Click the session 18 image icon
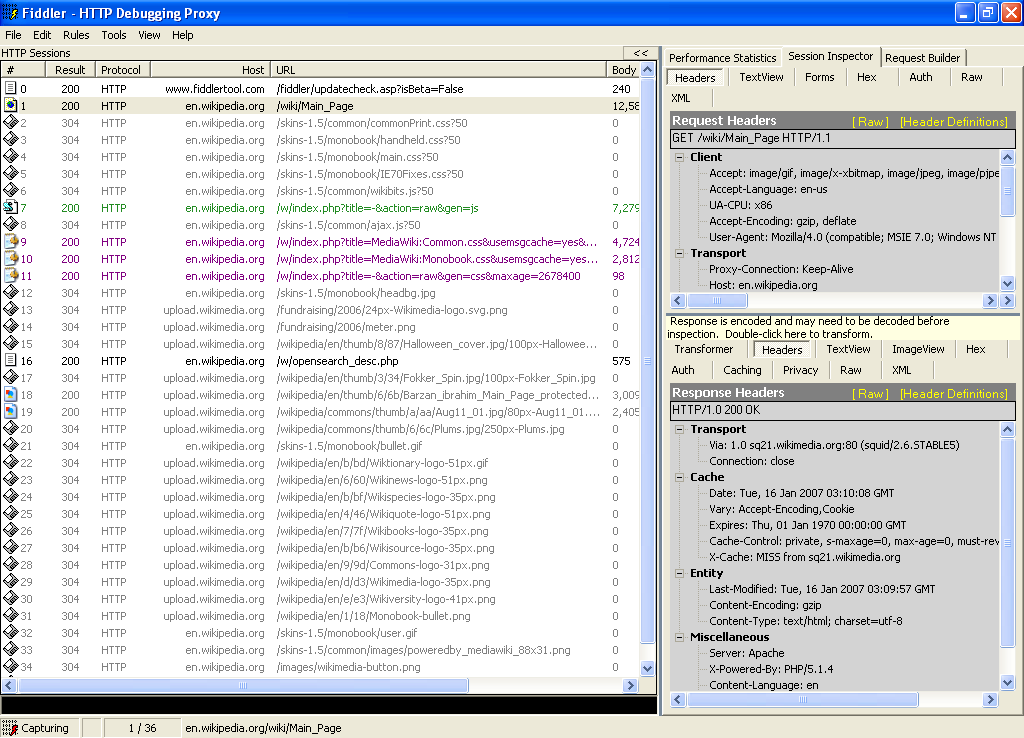The height and width of the screenshot is (738, 1024). click(11, 394)
